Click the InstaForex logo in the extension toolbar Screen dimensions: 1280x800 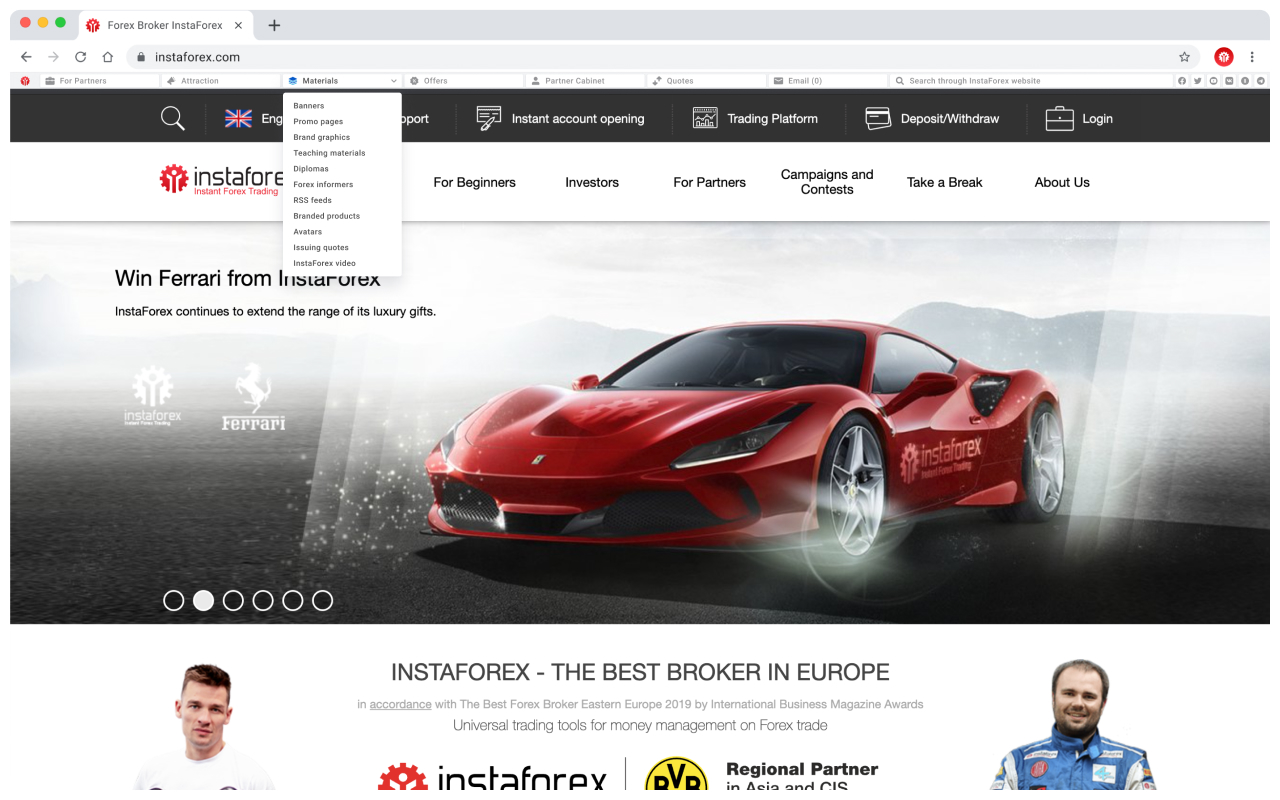coord(25,81)
